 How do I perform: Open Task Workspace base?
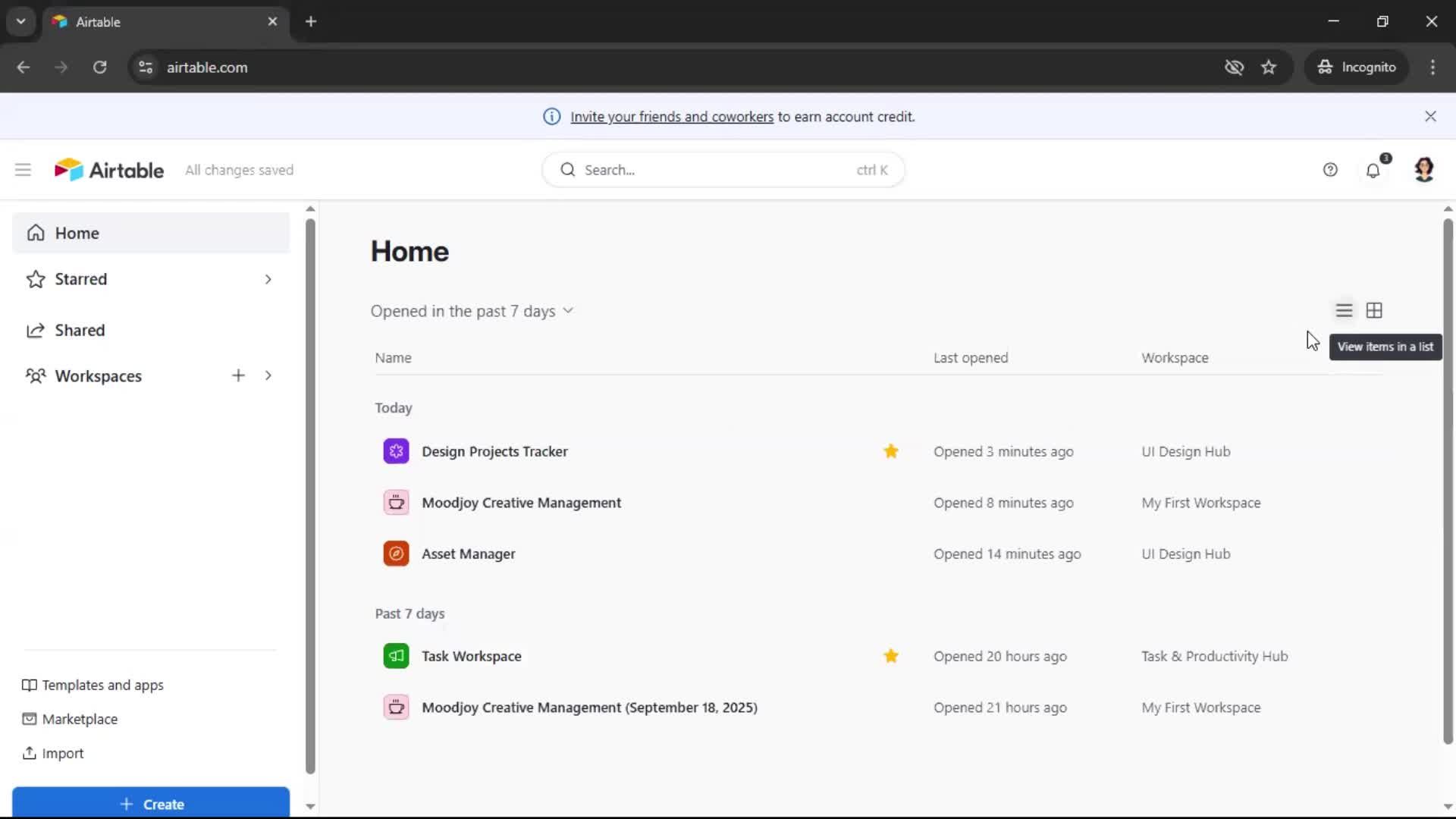(471, 657)
